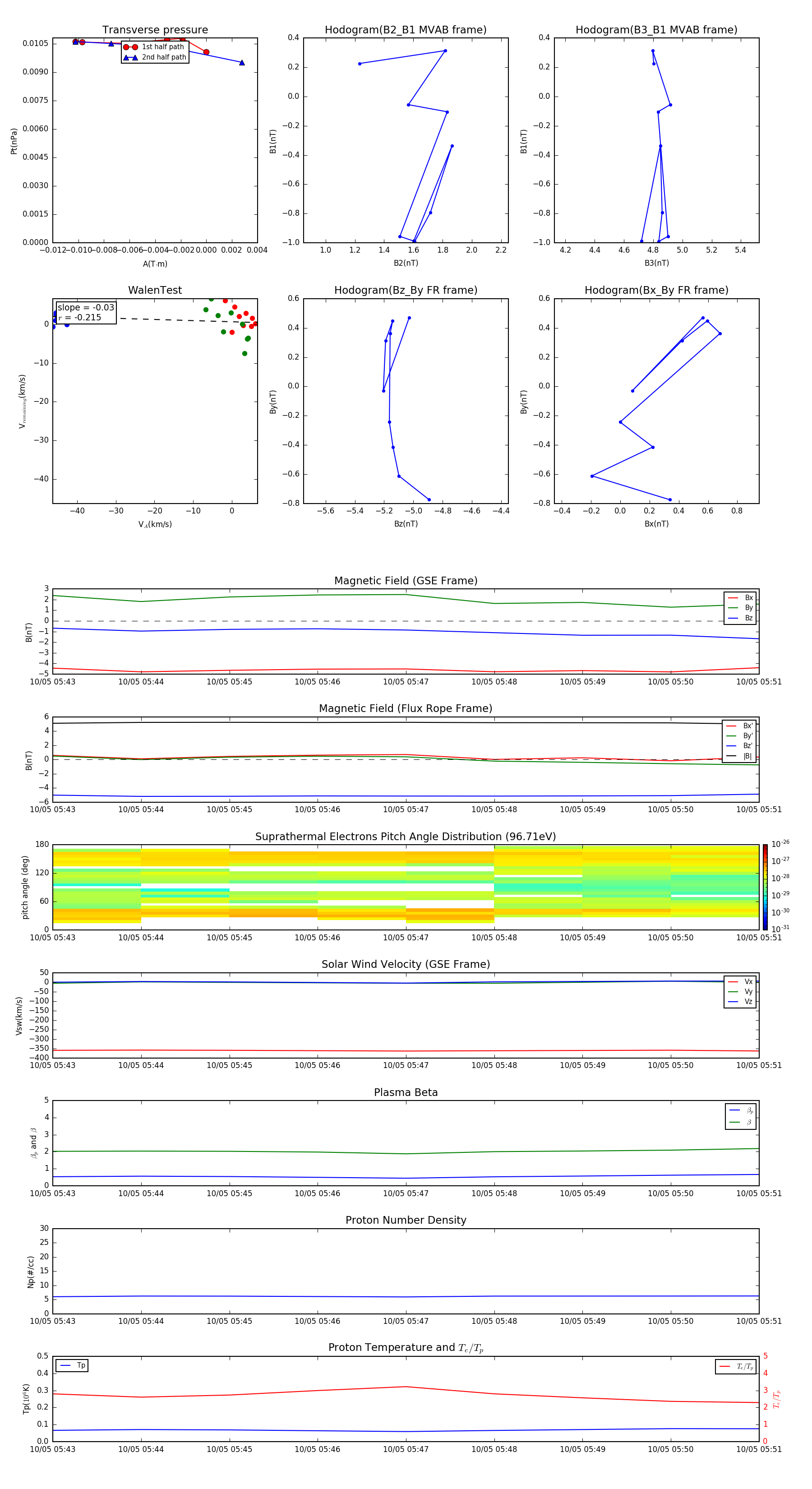The width and height of the screenshot is (812, 1489).
Task: Click the blue triangle at right end of transverse pressure curve
Action: click(242, 62)
